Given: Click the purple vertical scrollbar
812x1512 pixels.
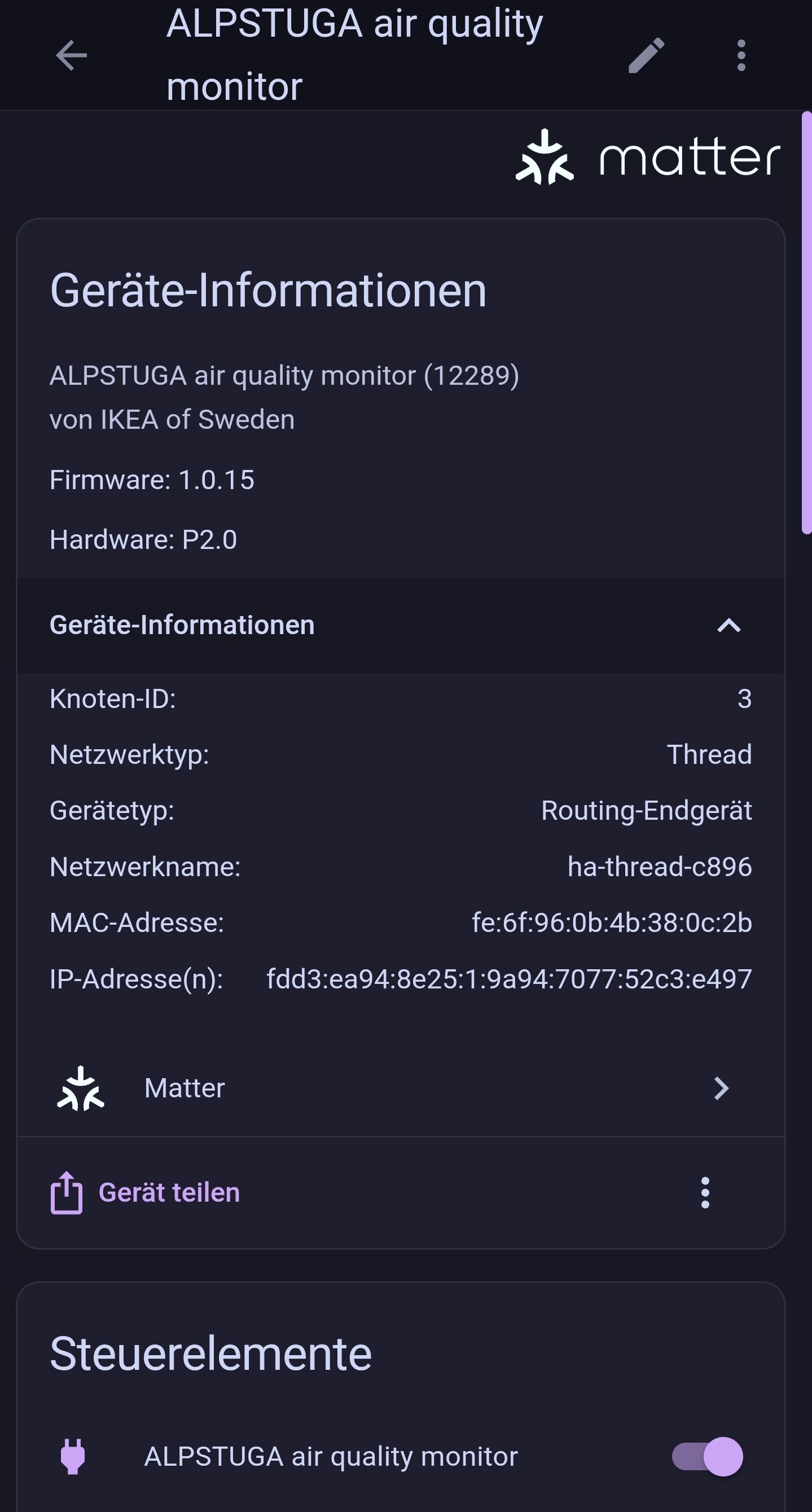Looking at the screenshot, I should click(807, 323).
